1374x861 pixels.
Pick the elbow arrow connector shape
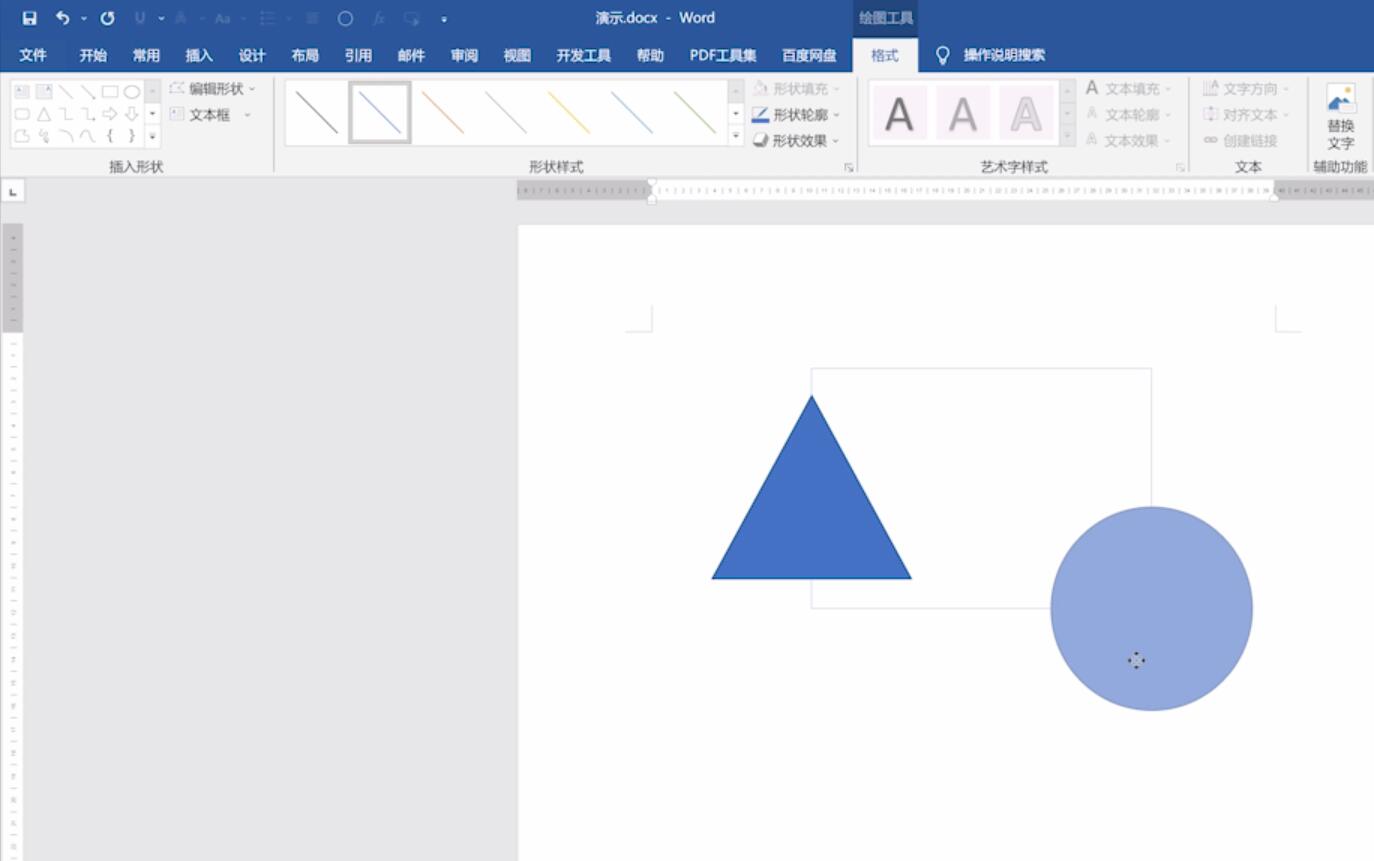point(88,114)
